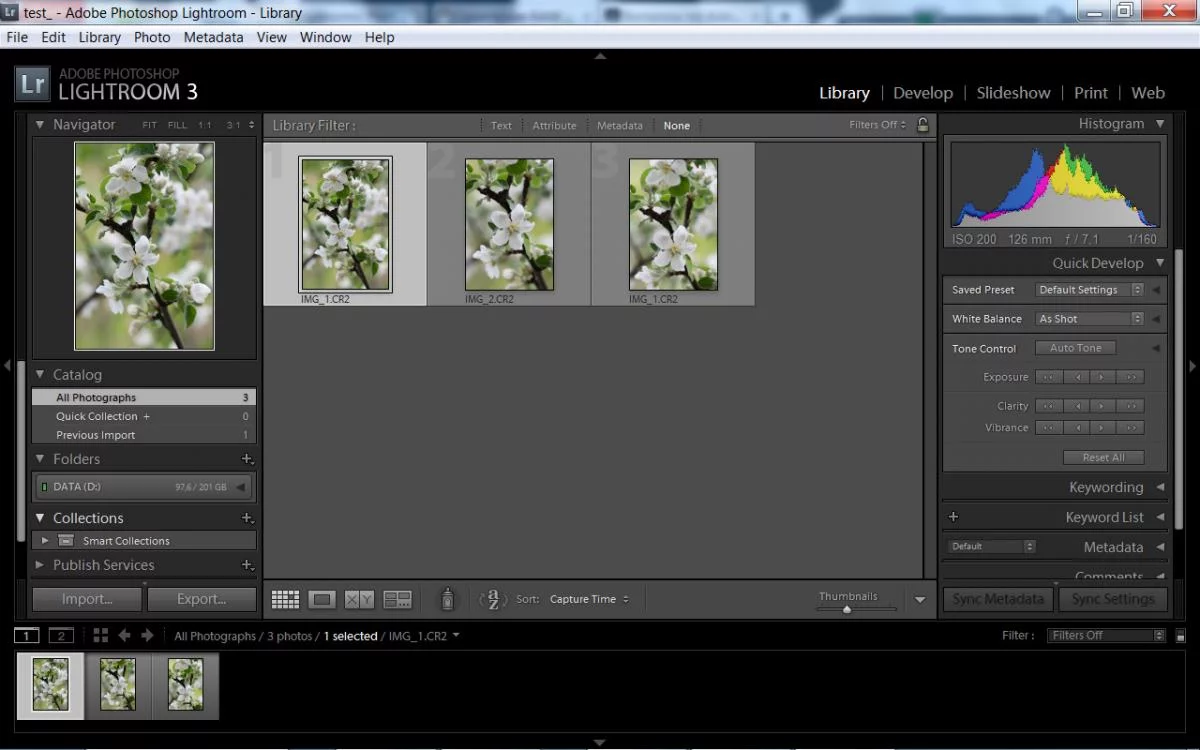Toggle filters switch at filmstrip right

click(1180, 636)
